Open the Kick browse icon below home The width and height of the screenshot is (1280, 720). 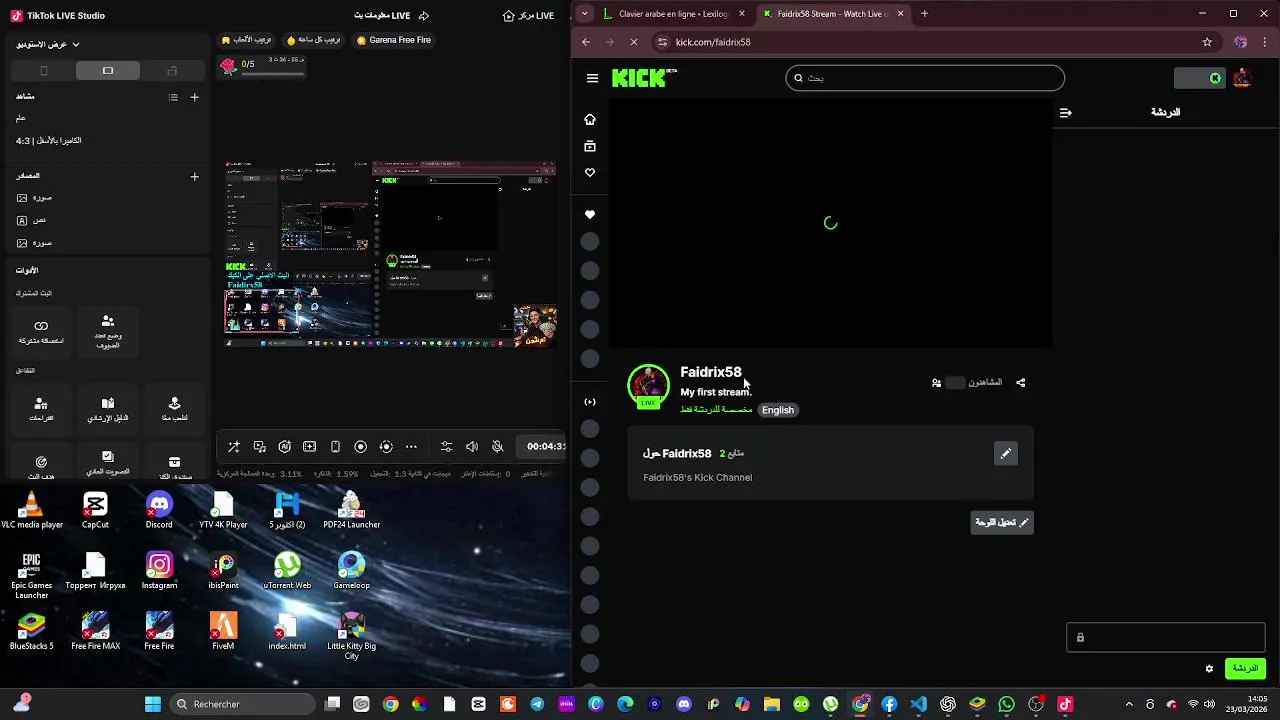(x=590, y=147)
